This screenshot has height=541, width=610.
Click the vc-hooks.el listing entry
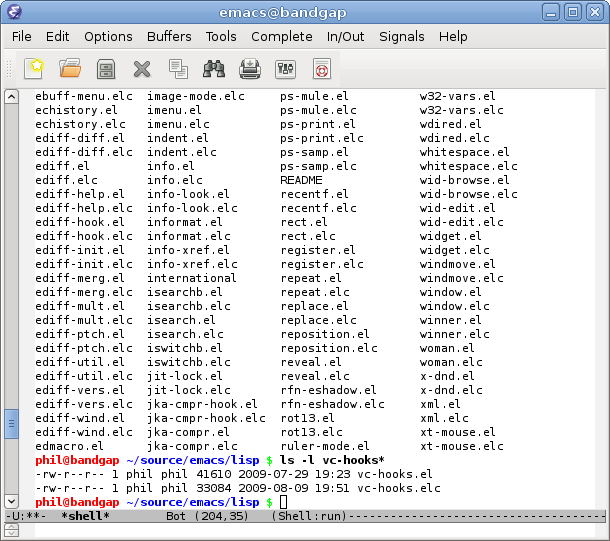[394, 474]
